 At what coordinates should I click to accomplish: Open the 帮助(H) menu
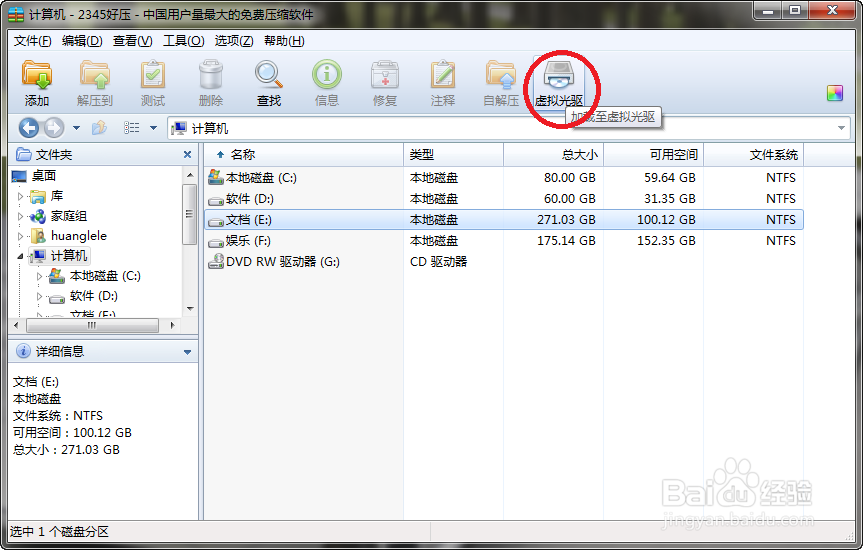284,41
